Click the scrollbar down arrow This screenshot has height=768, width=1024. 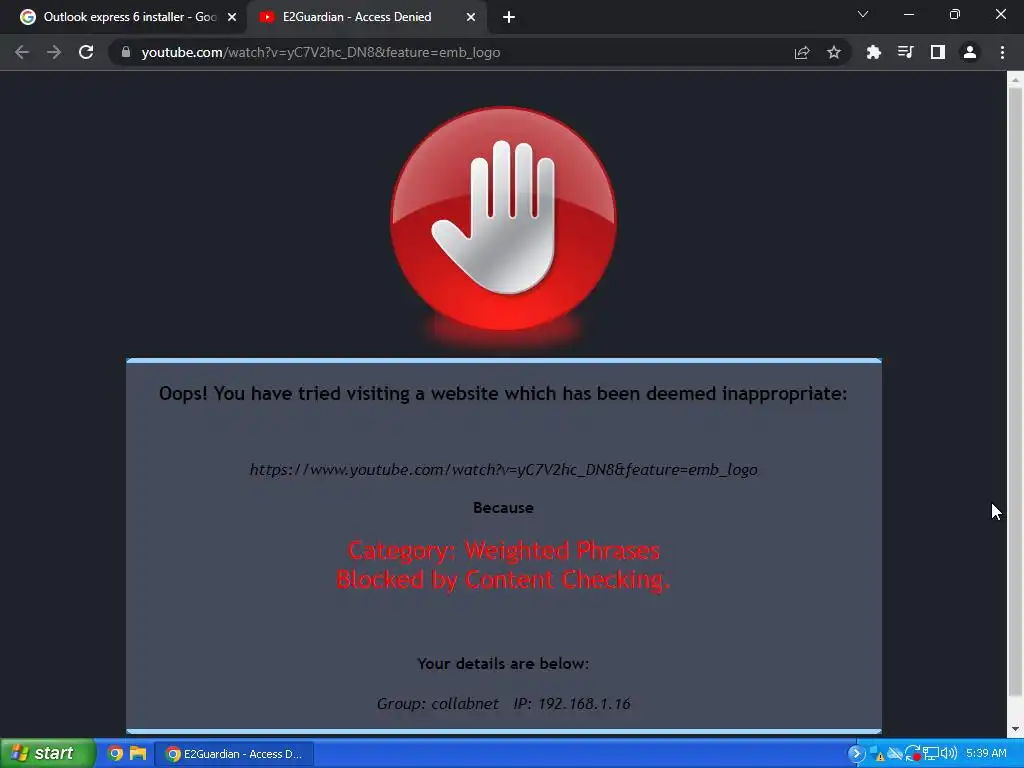pyautogui.click(x=1015, y=729)
